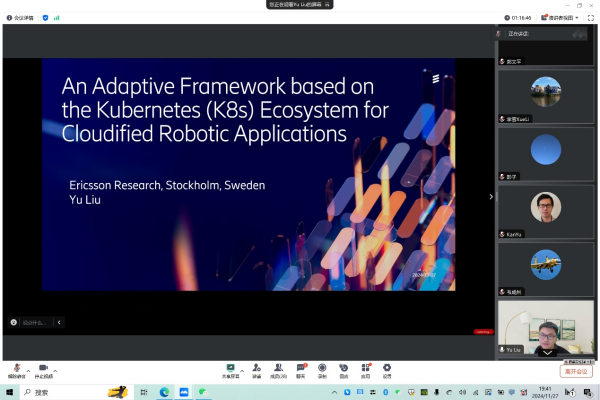
Task: Unmute the microphone in meeting toolbar
Action: tap(15, 369)
